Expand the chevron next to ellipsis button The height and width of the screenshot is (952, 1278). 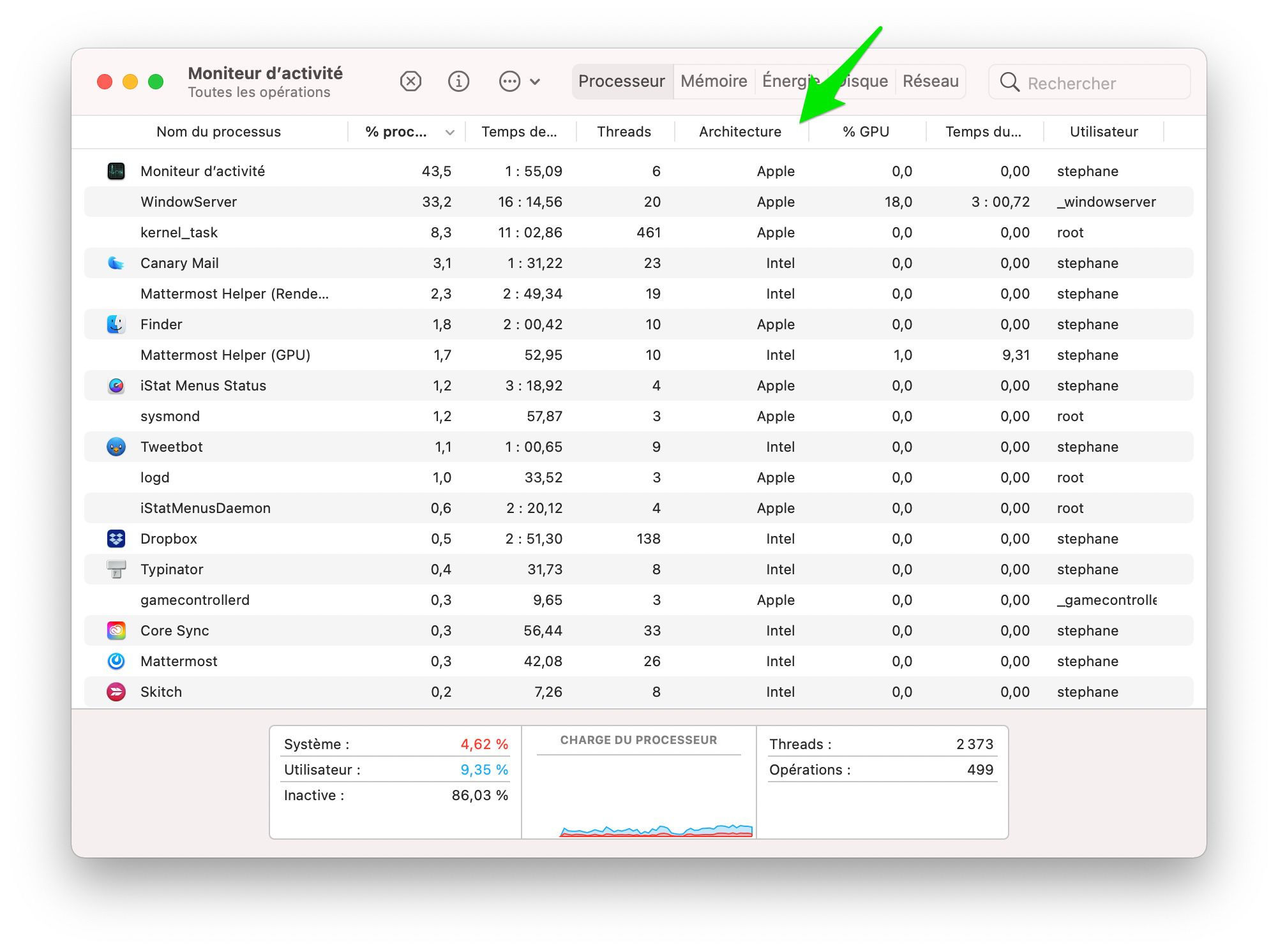pos(535,82)
